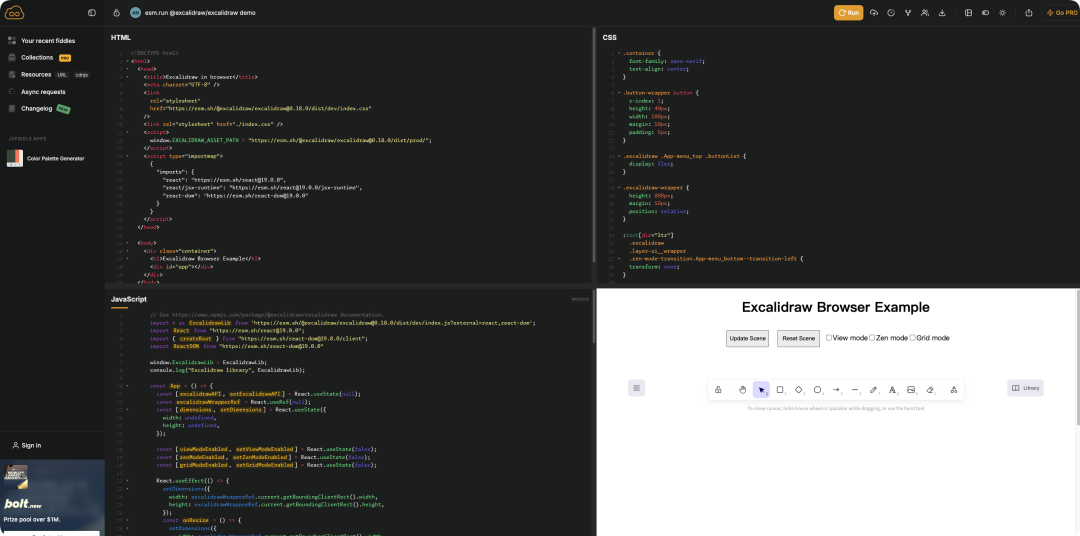This screenshot has width=1080, height=536.
Task: Open the Excalidraw Library button
Action: (1025, 388)
